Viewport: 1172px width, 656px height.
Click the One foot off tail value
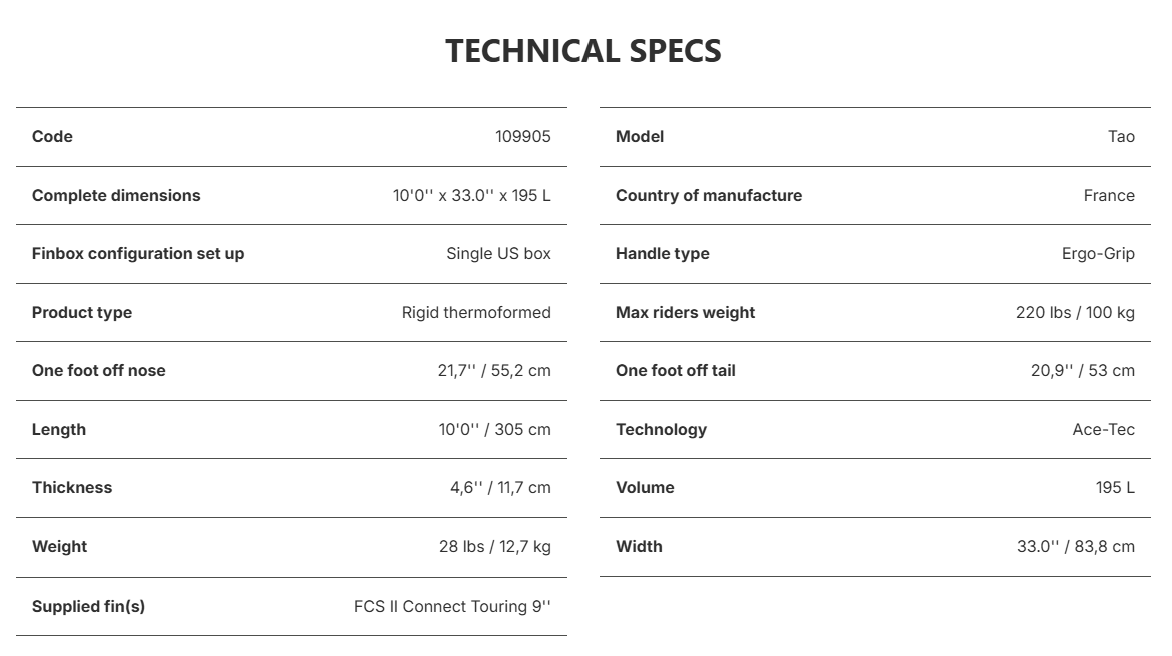click(1083, 371)
